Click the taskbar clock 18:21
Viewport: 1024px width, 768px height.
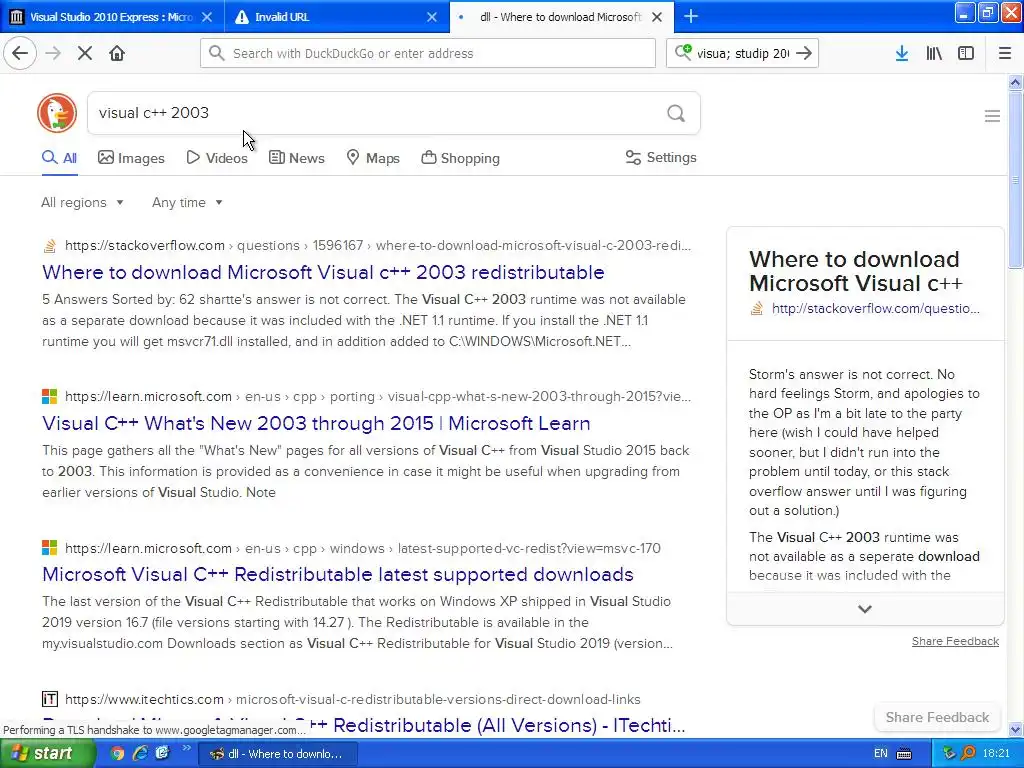996,753
